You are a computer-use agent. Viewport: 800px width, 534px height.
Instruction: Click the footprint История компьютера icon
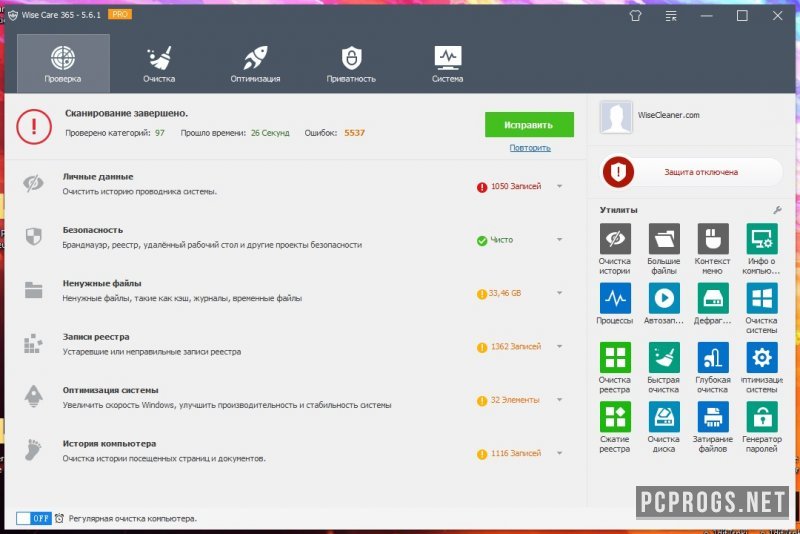tap(33, 450)
